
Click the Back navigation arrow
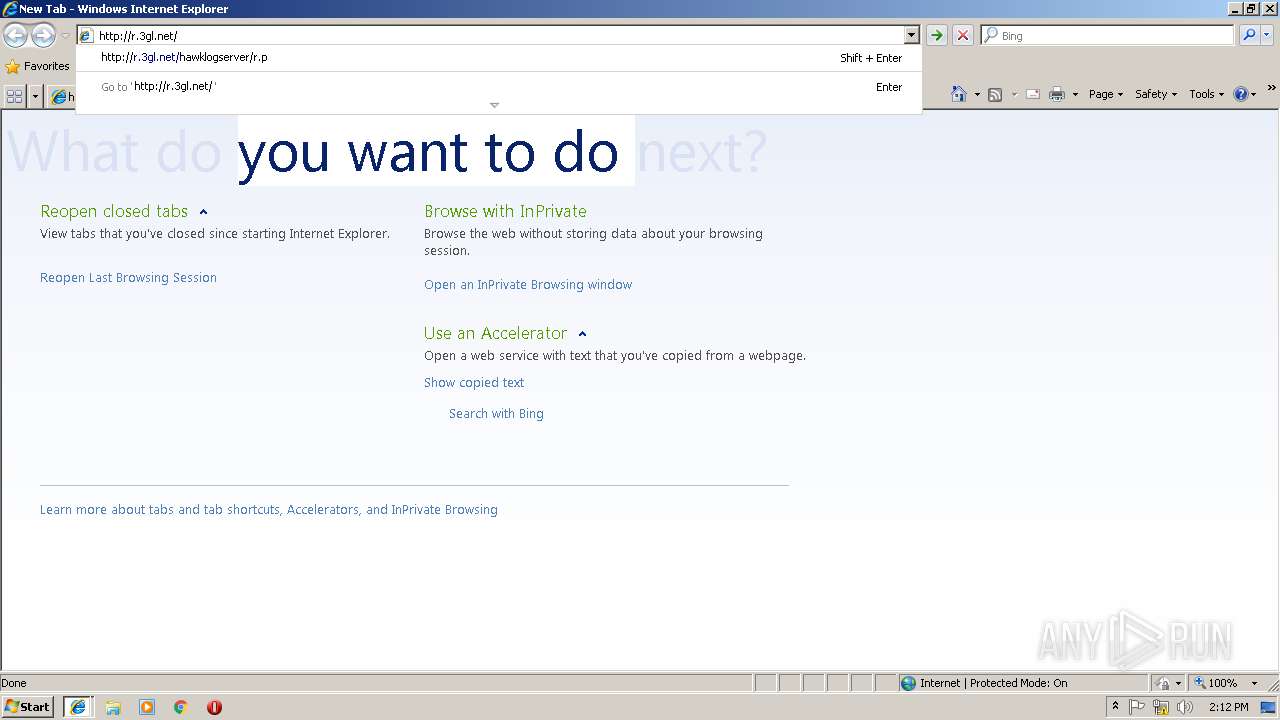15,36
